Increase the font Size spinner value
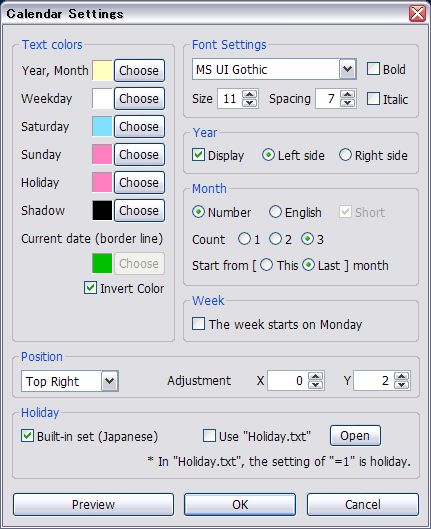The height and width of the screenshot is (529, 431). [x=250, y=94]
